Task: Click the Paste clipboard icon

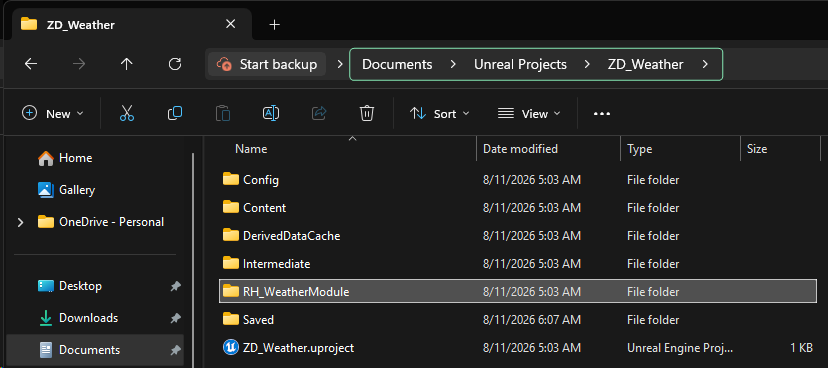Action: click(223, 113)
